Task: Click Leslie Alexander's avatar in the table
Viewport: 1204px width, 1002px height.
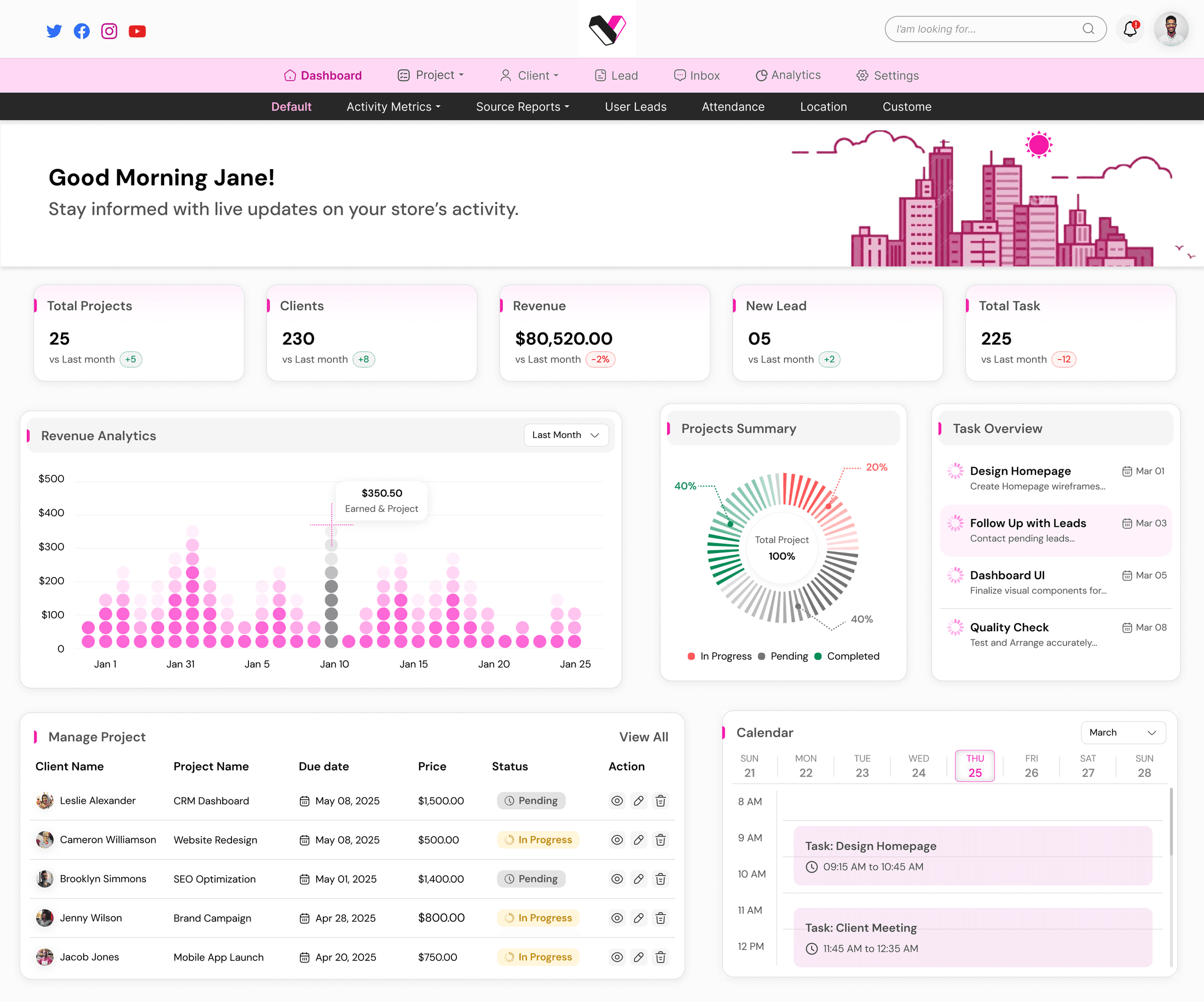Action: [45, 801]
